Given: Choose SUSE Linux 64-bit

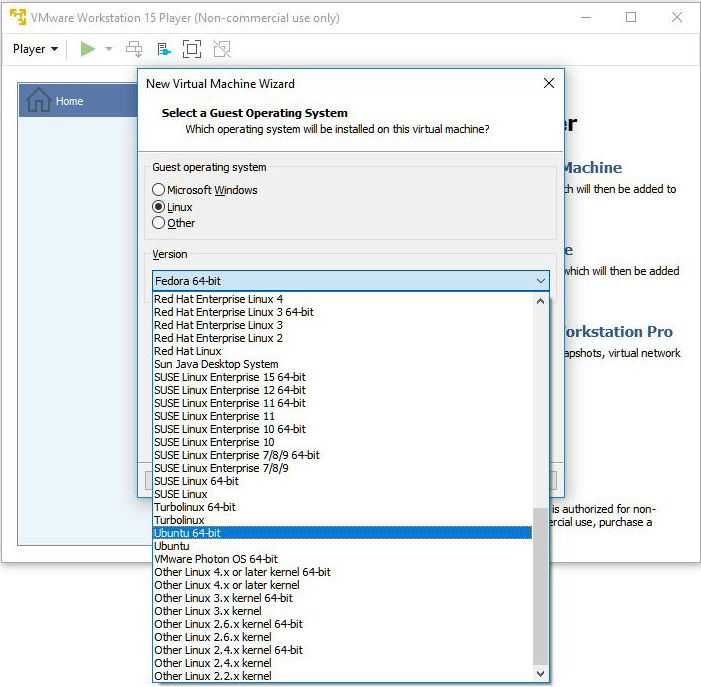Looking at the screenshot, I should [342, 481].
